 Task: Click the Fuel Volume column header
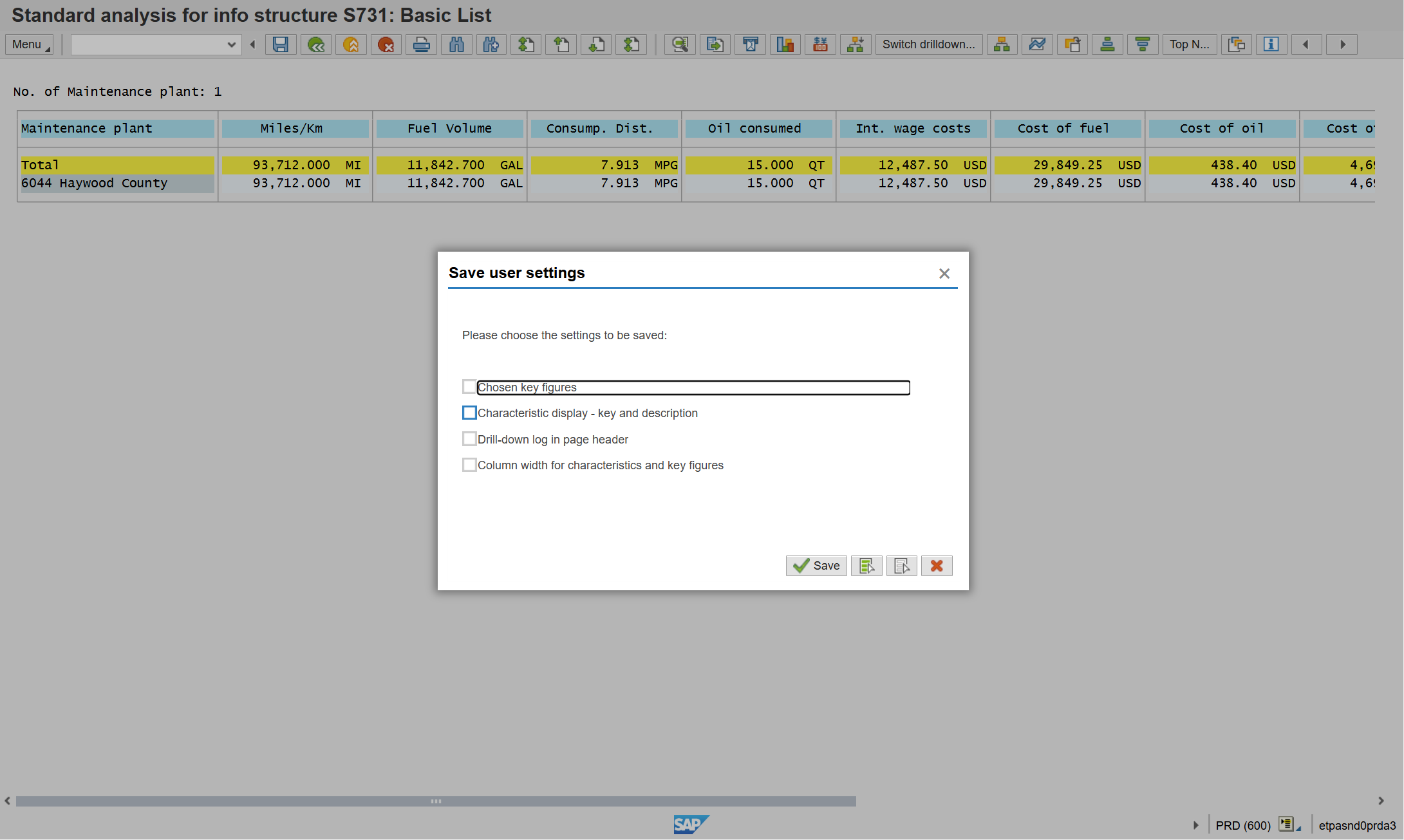(x=450, y=129)
